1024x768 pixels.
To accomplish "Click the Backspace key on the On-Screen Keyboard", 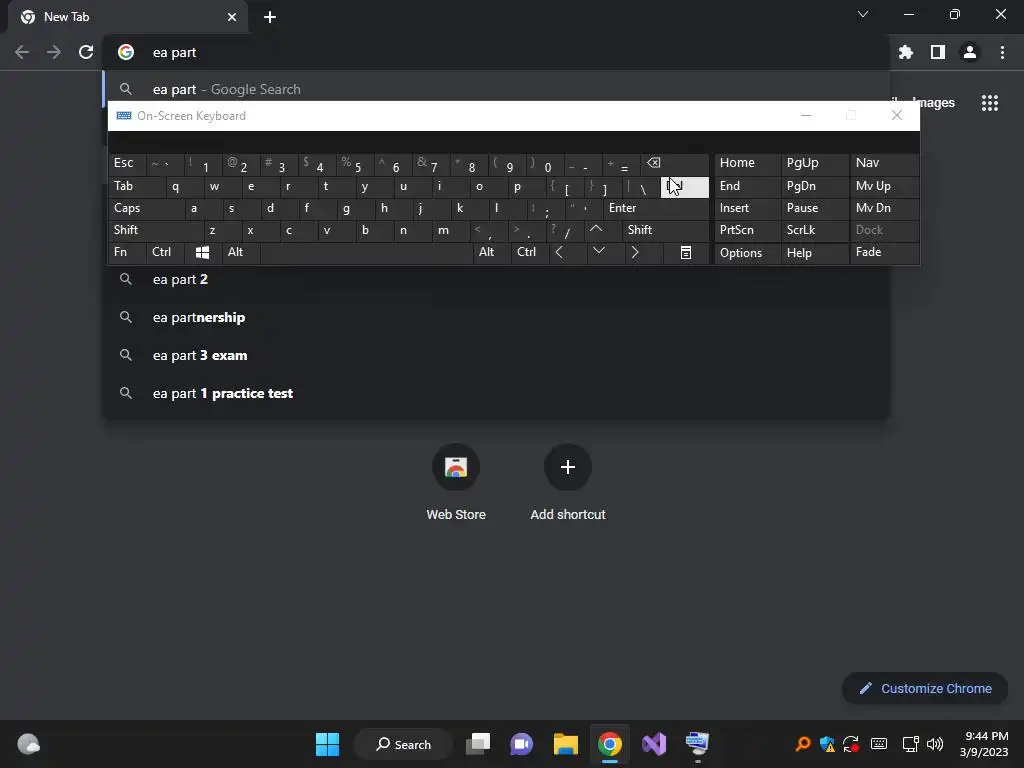I will (677, 163).
